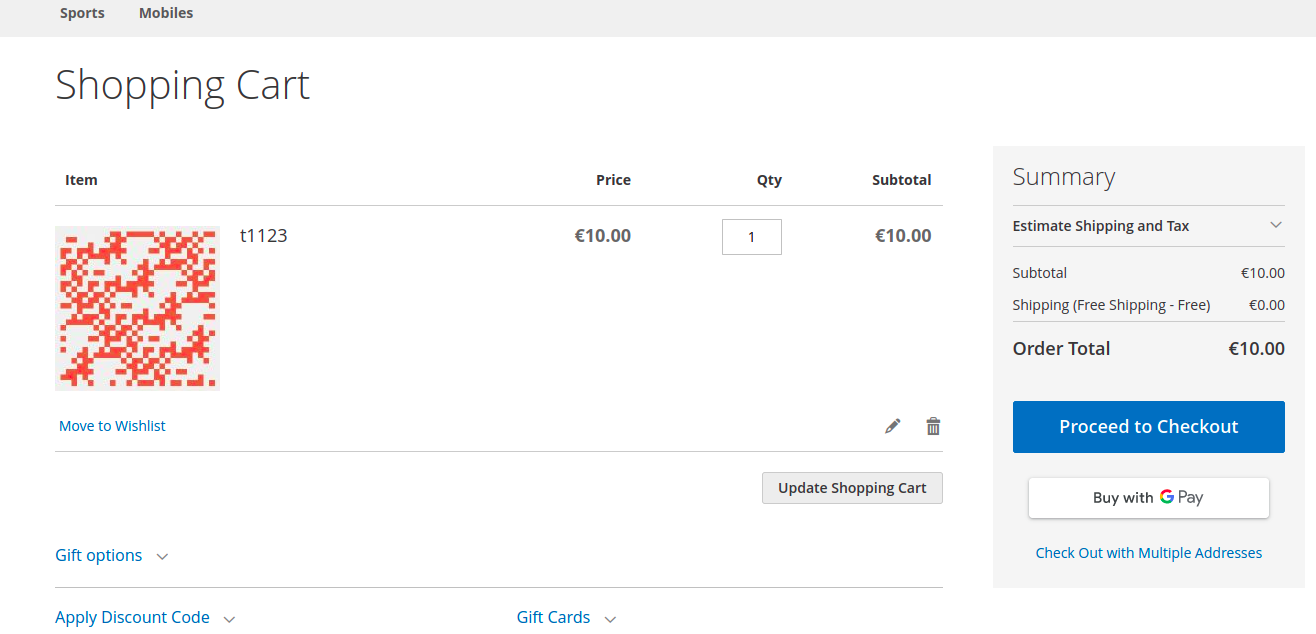Click the Shopping Cart page heading
Viewport: 1316px width, 634px height.
(182, 86)
